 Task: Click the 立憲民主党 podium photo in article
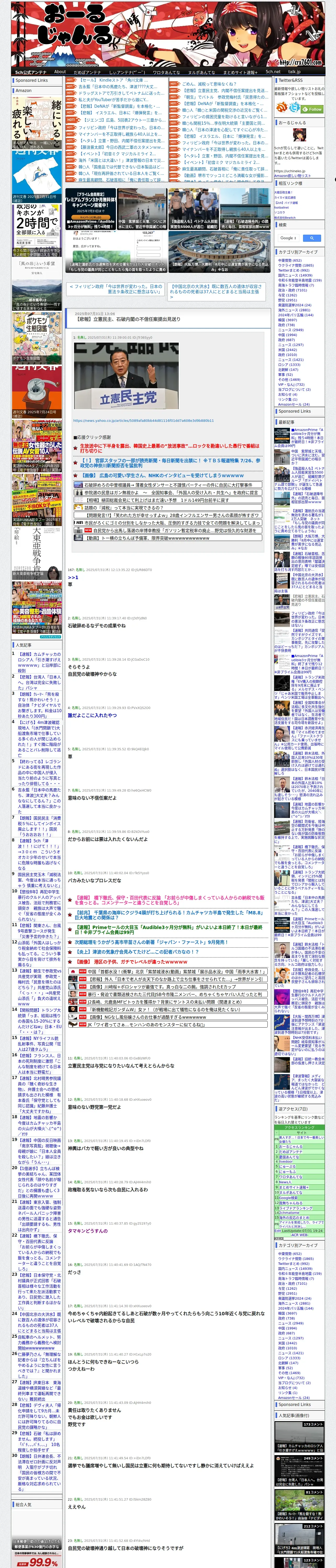click(126, 375)
